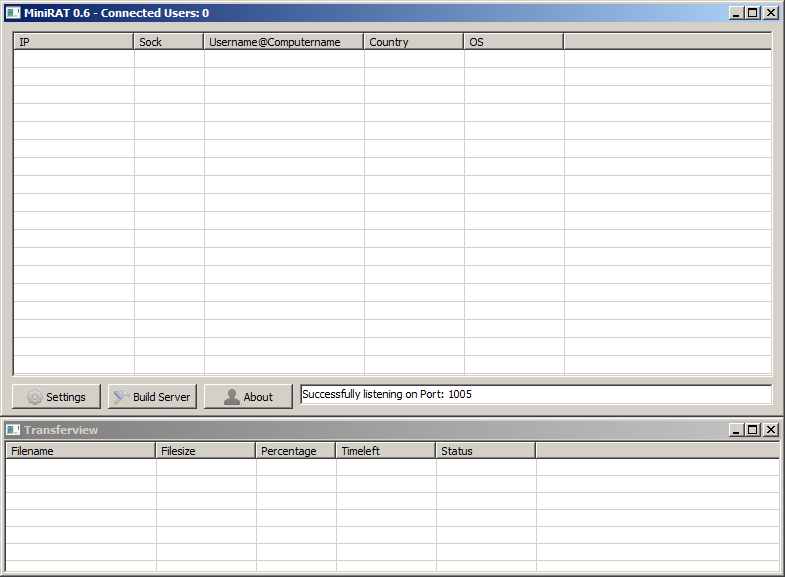Open Settings with the gear icon button

click(x=56, y=397)
